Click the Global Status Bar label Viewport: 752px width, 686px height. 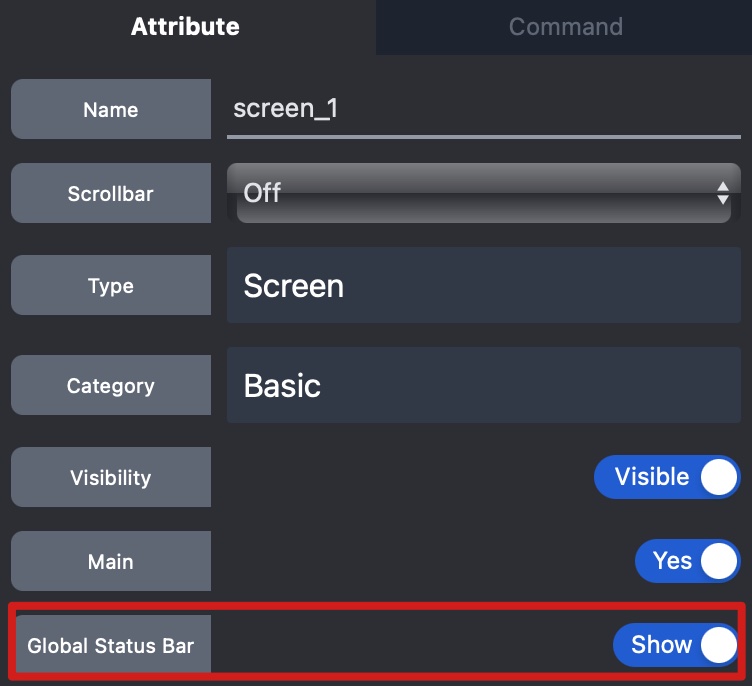(x=111, y=646)
